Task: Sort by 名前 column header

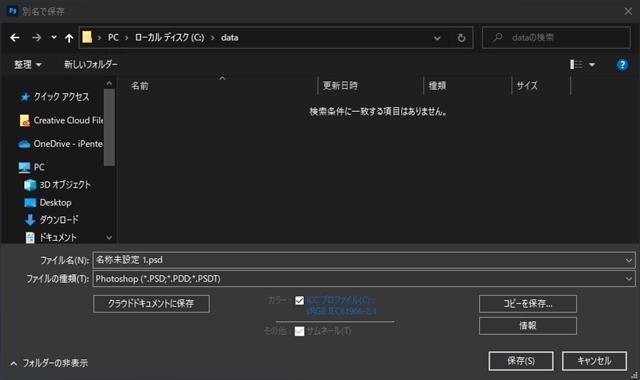Action: click(x=140, y=86)
